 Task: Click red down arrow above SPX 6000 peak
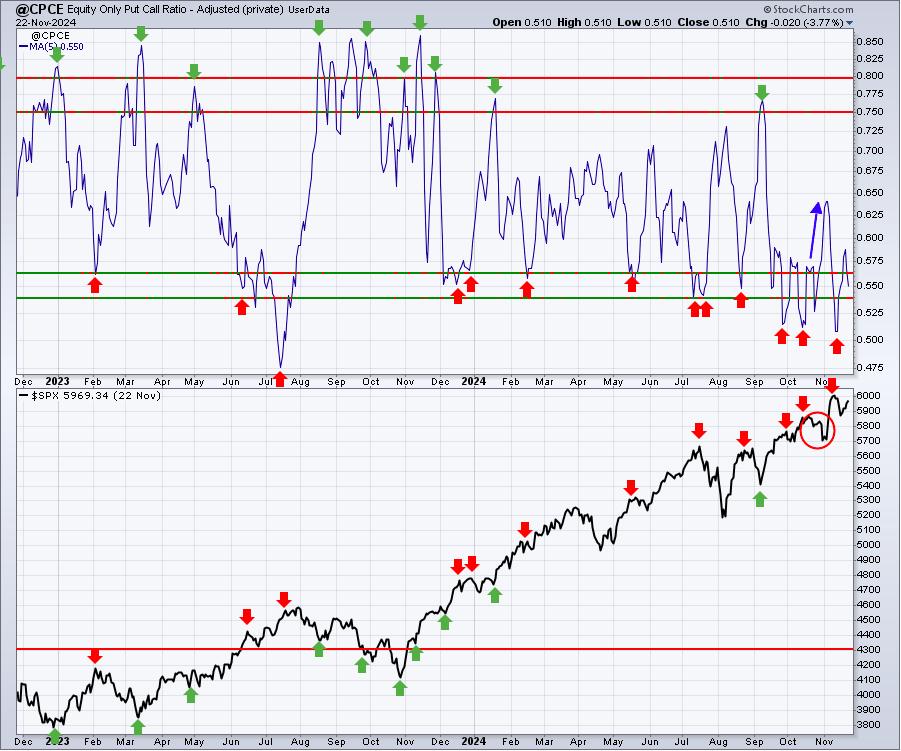[x=832, y=385]
